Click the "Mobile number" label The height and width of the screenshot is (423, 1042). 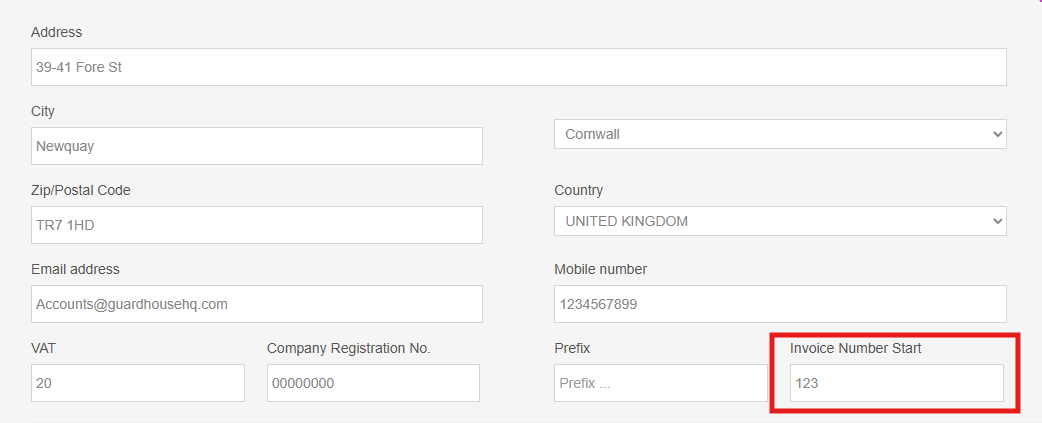[x=600, y=269]
